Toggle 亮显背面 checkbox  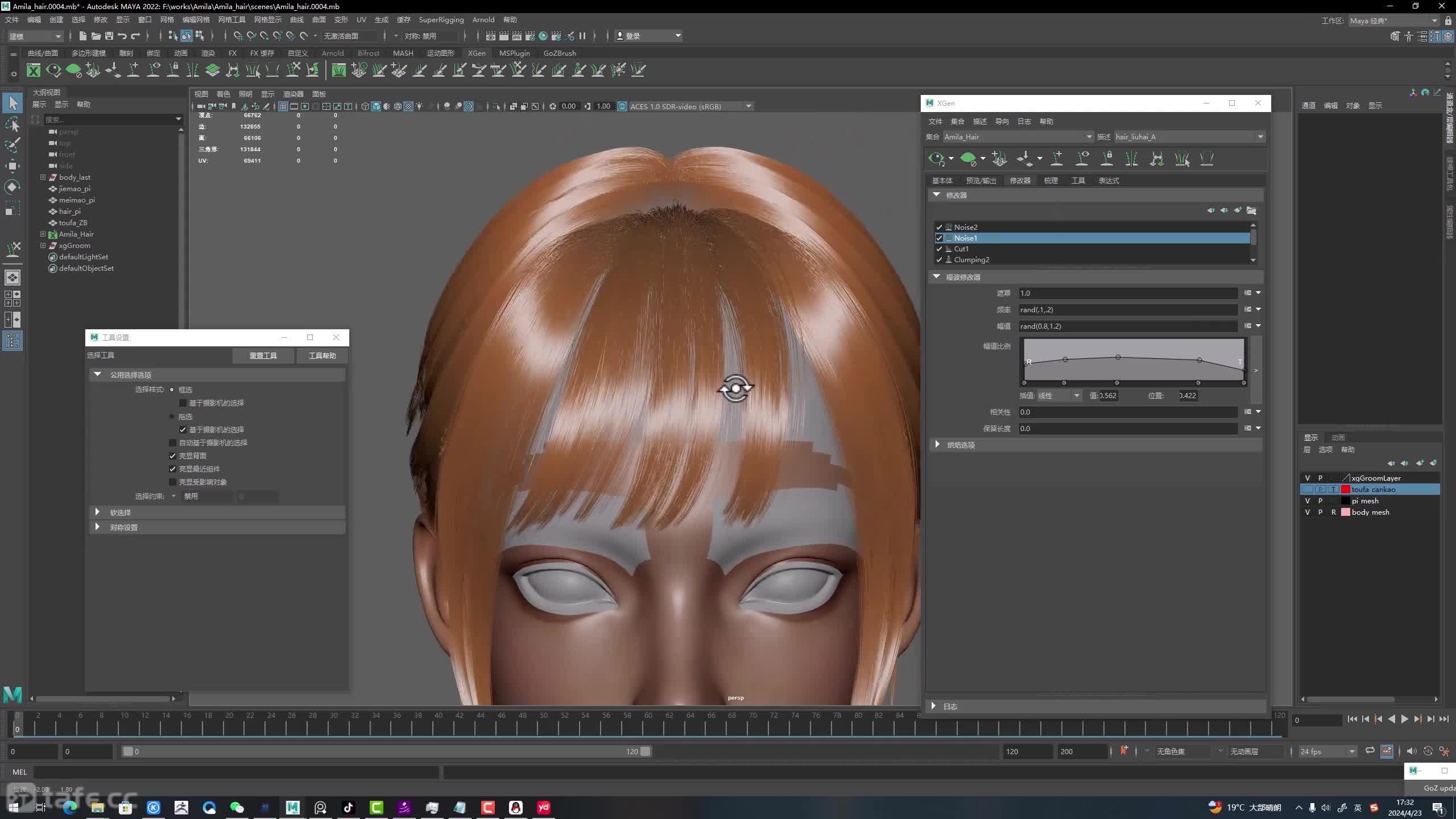pyautogui.click(x=173, y=456)
